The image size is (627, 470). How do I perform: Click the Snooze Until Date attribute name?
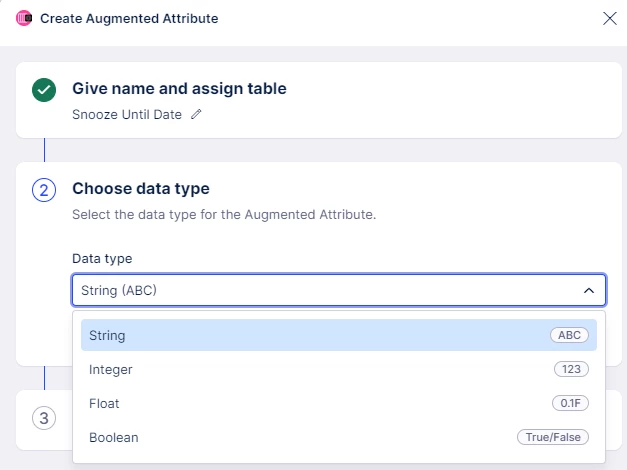[x=127, y=115]
